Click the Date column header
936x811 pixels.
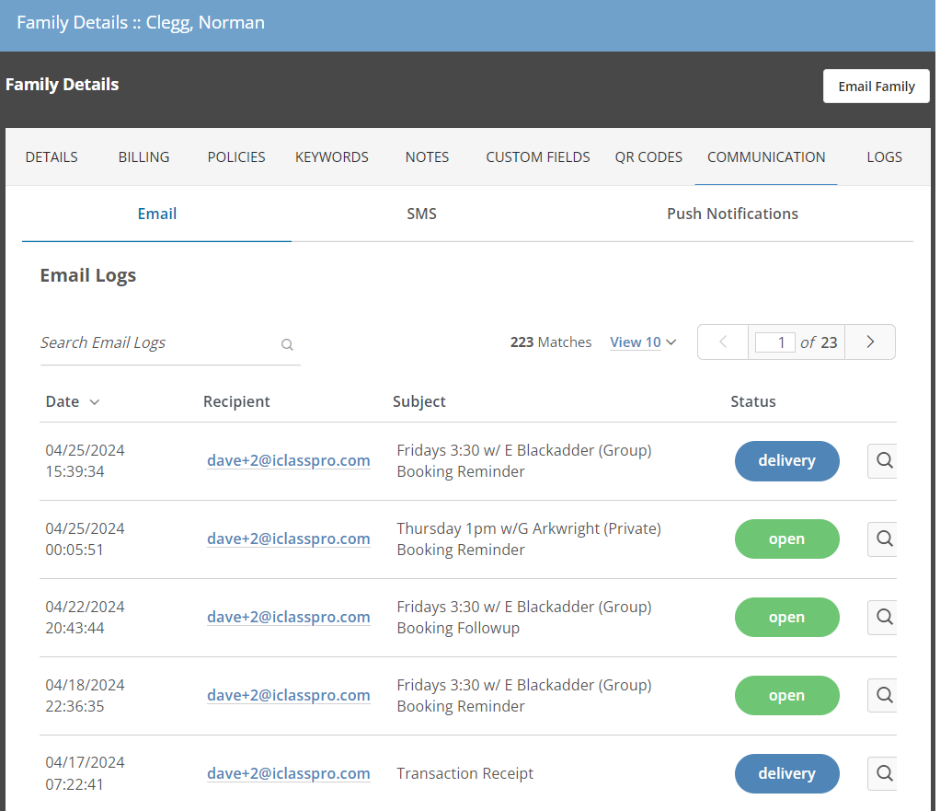click(x=63, y=402)
